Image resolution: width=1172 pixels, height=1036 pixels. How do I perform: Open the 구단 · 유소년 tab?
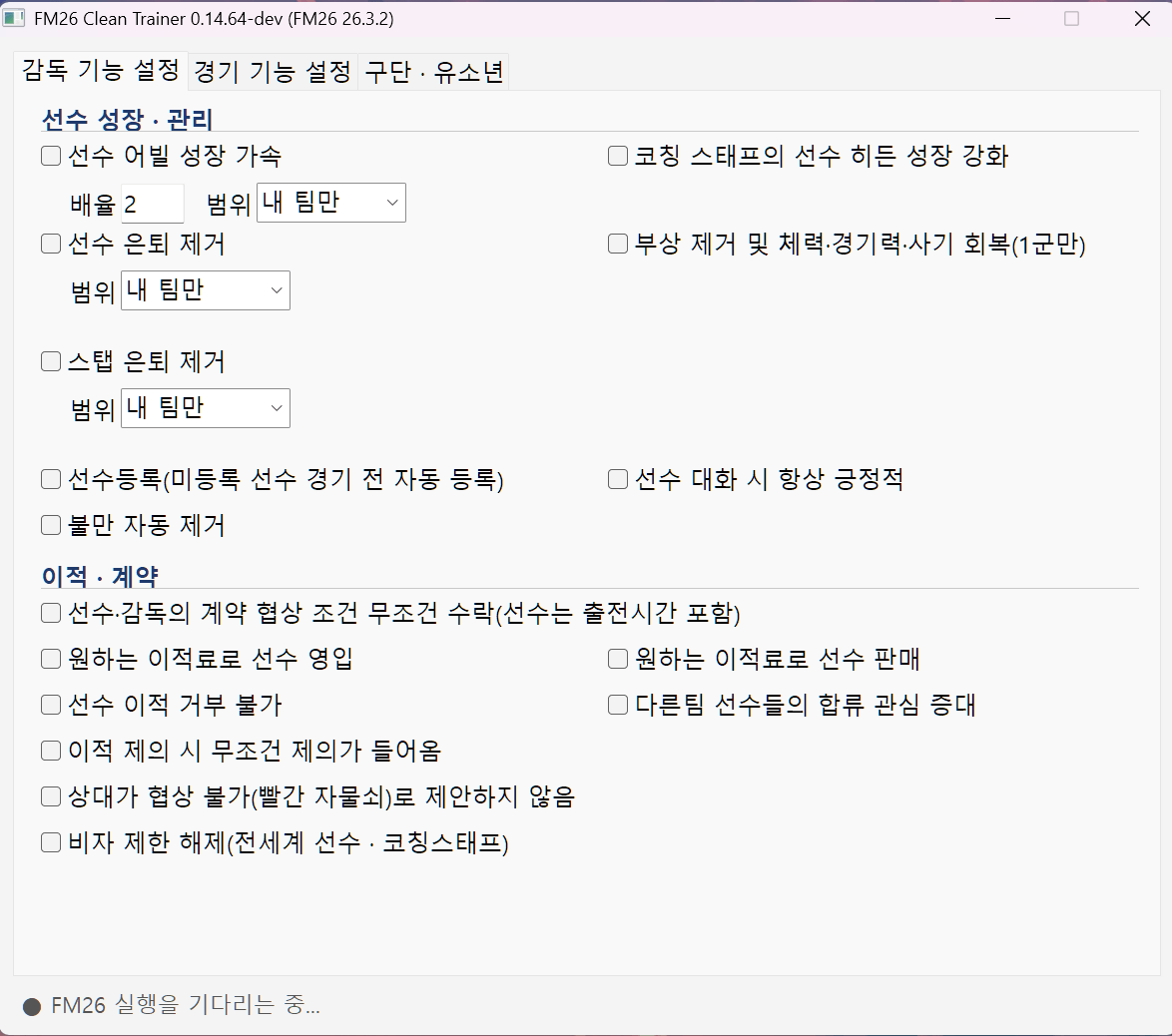click(x=433, y=72)
